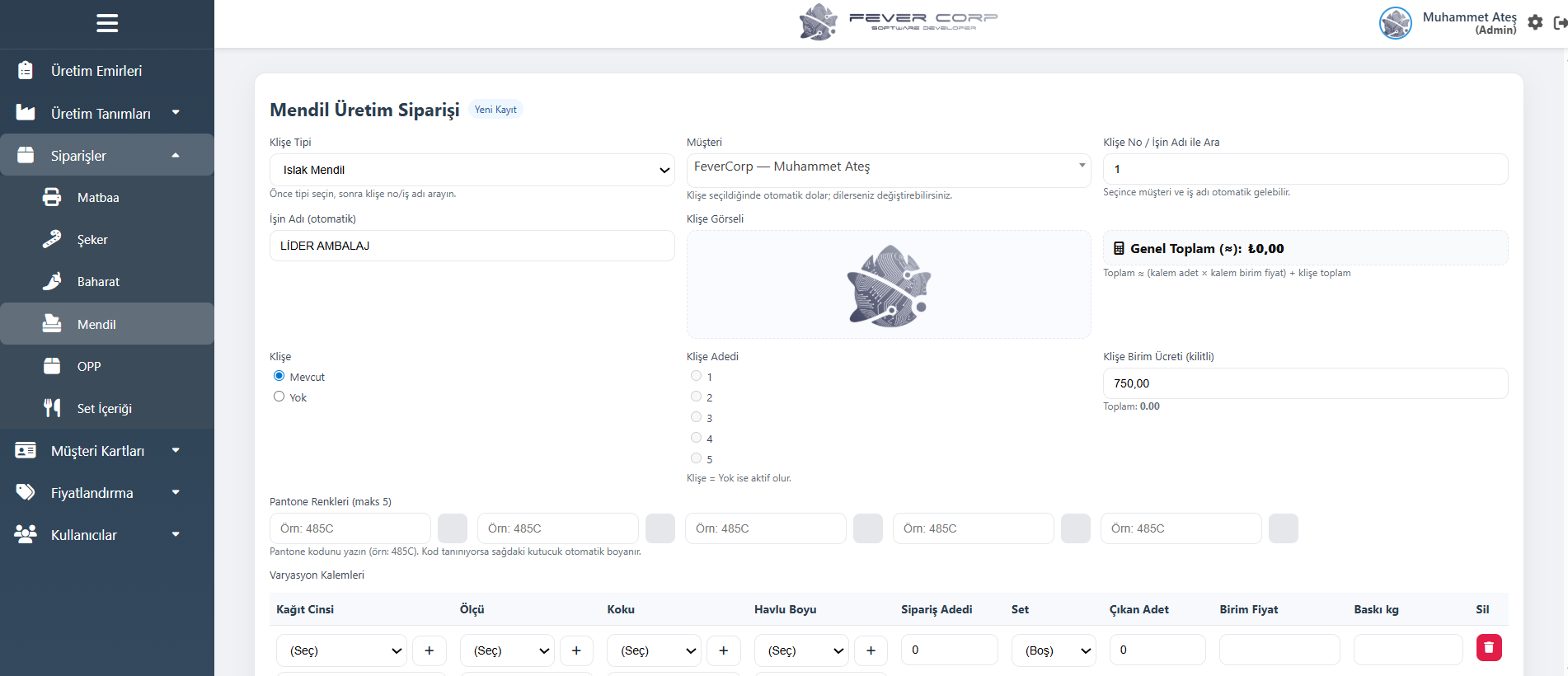Expand the Kağıt Cinsi dropdown
This screenshot has height=676, width=1568.
(341, 650)
